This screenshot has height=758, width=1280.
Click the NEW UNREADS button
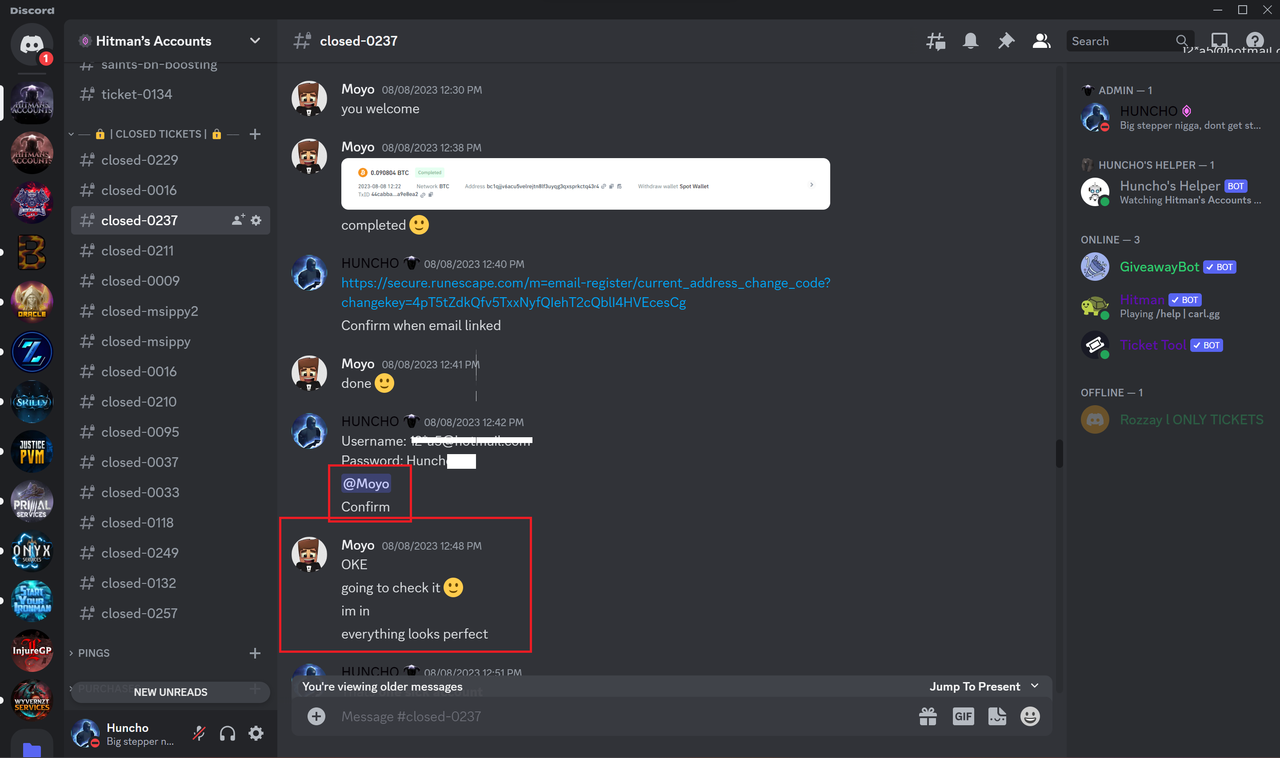pyautogui.click(x=170, y=692)
